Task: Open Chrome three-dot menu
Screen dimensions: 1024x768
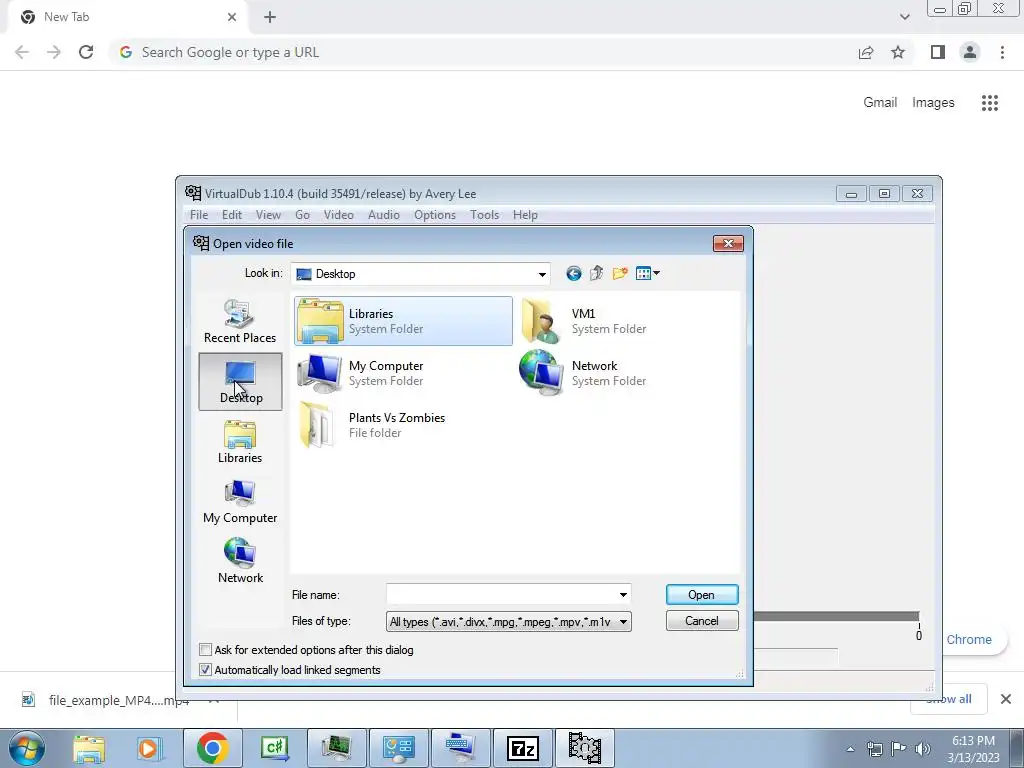Action: pyautogui.click(x=1002, y=52)
